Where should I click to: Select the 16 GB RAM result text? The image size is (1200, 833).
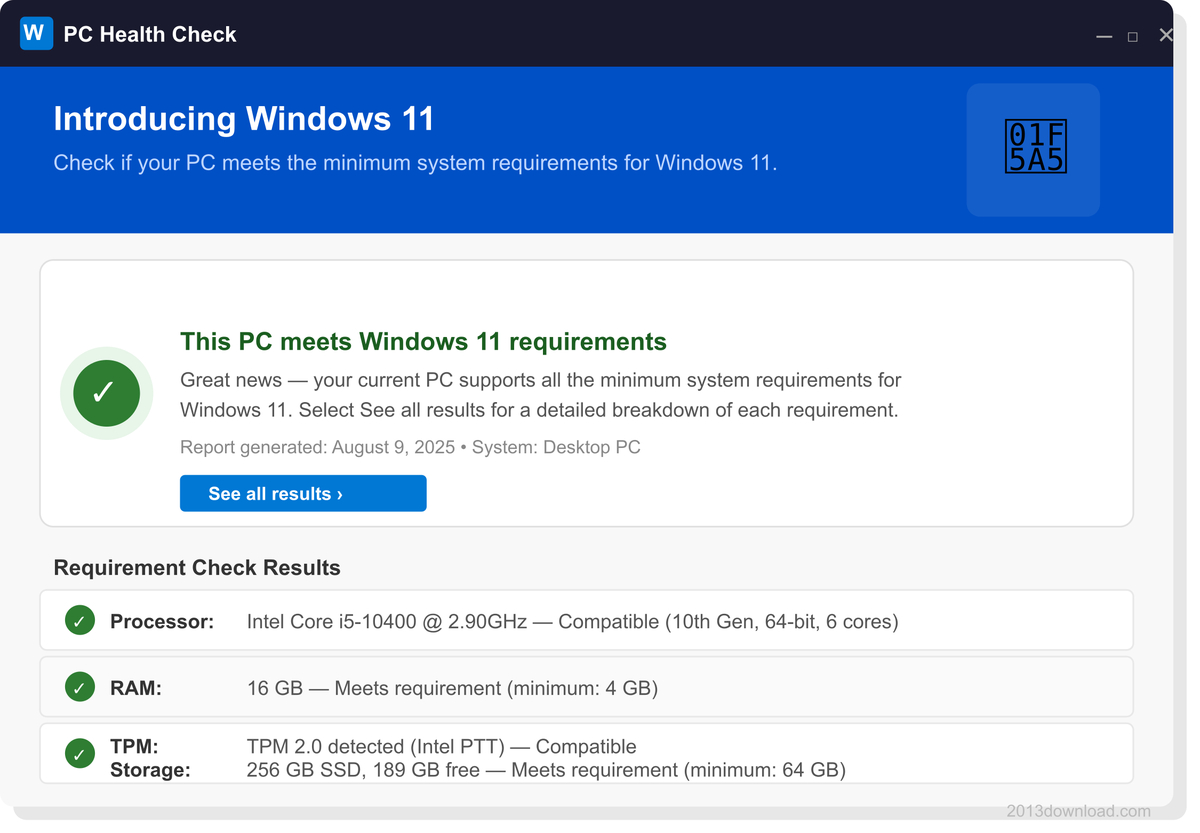click(452, 688)
